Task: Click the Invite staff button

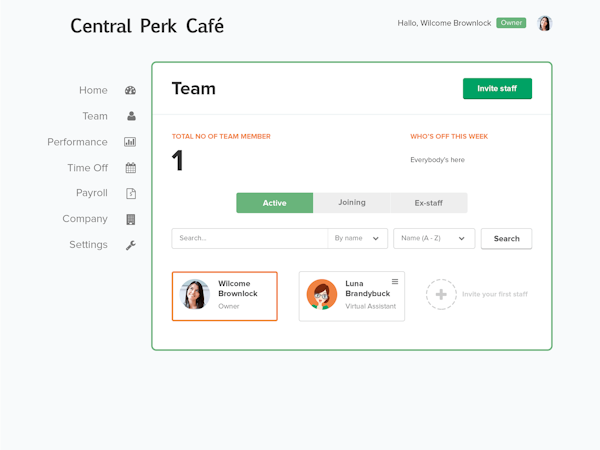Action: click(497, 88)
